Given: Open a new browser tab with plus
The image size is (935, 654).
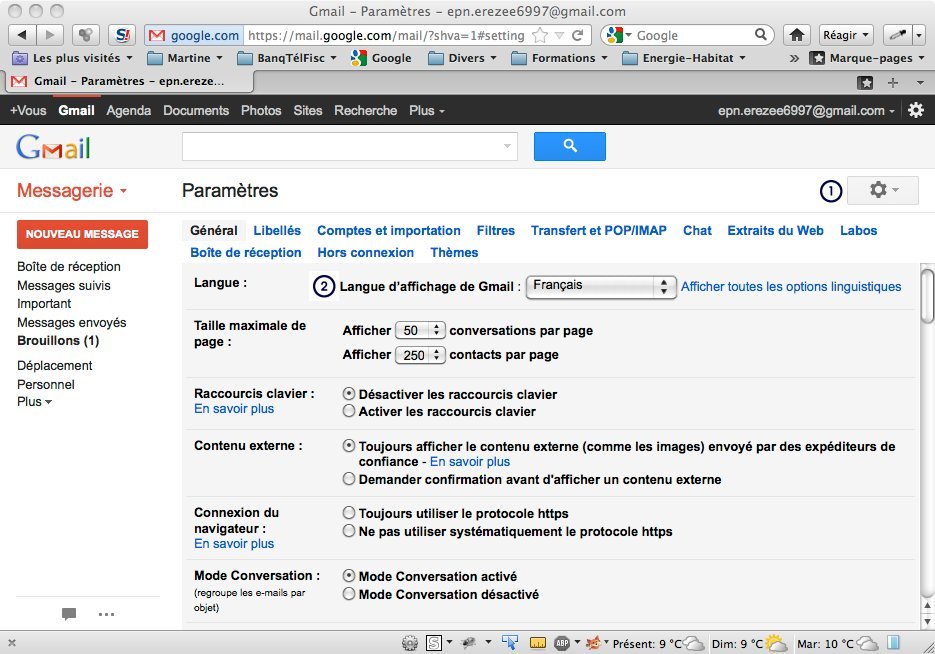Looking at the screenshot, I should 893,82.
